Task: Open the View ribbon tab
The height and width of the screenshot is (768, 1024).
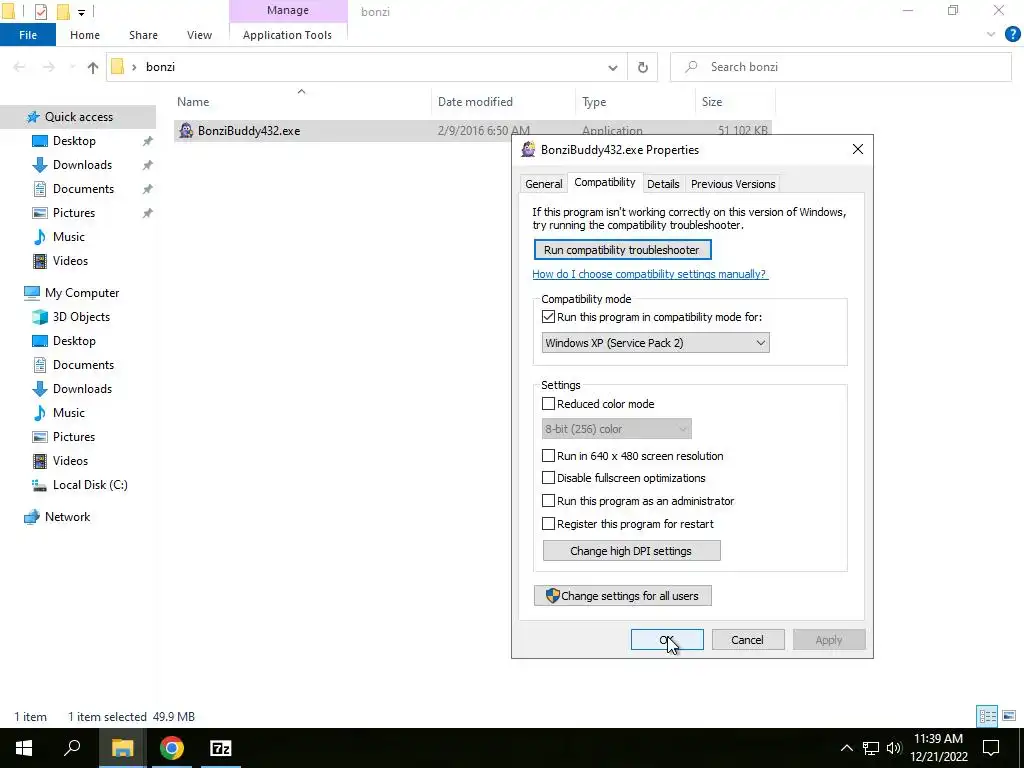Action: (x=199, y=35)
